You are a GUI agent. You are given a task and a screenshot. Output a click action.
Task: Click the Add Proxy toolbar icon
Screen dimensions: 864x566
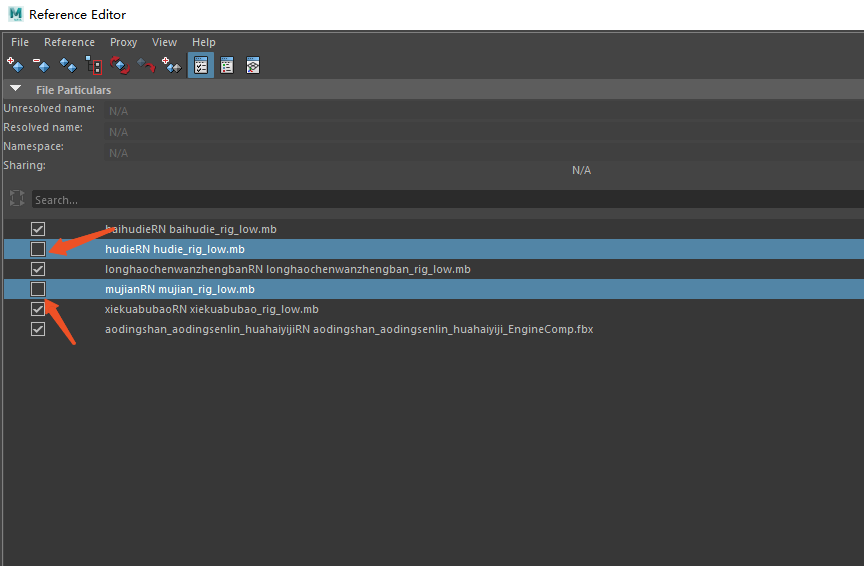coord(172,65)
